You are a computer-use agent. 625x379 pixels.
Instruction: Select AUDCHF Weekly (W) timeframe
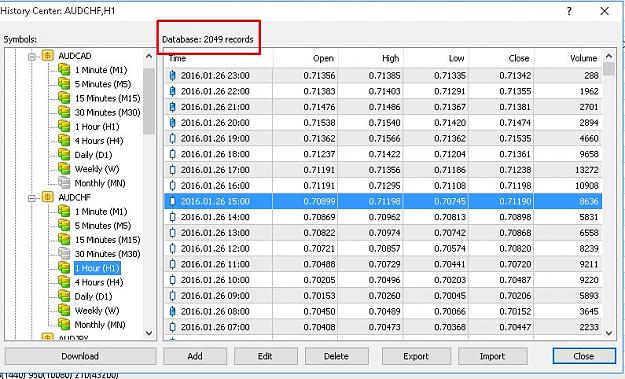click(x=97, y=310)
